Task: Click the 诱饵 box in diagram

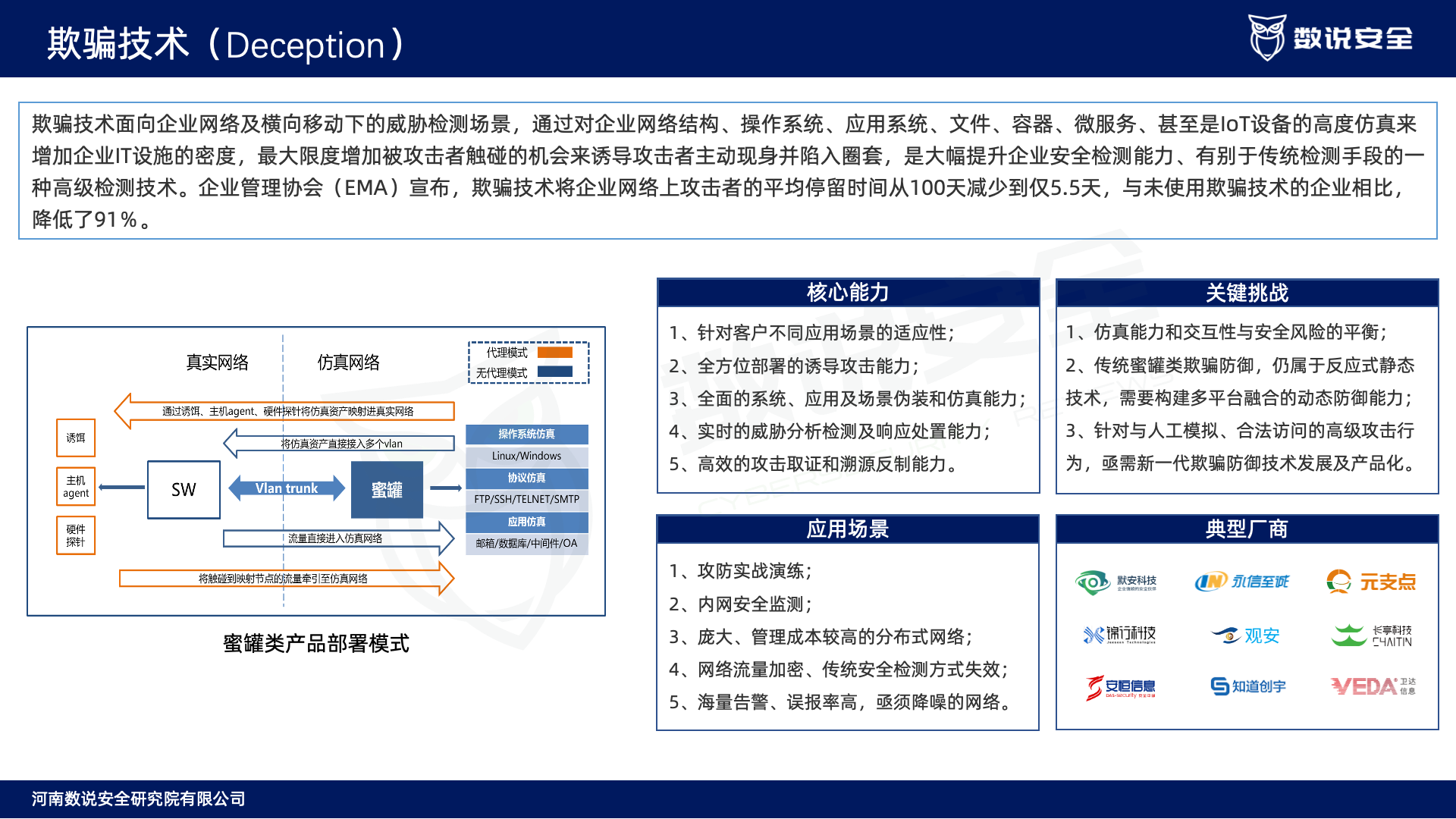Action: tap(76, 438)
